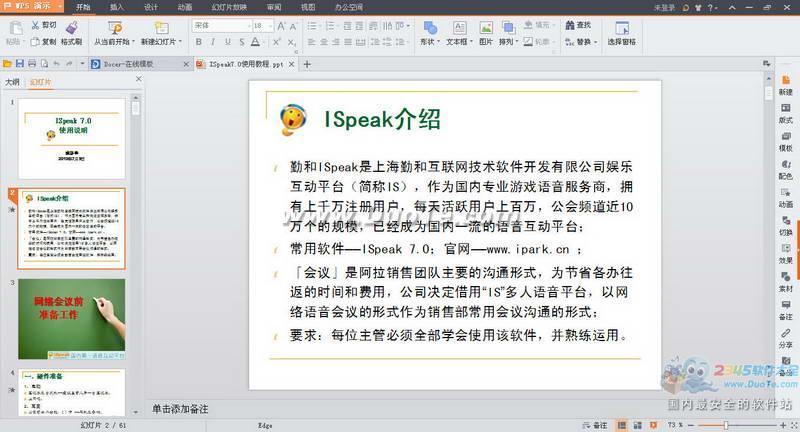This screenshot has width=800, height=432.
Task: Open the Review (审阅) ribbon tab
Action: click(x=274, y=7)
